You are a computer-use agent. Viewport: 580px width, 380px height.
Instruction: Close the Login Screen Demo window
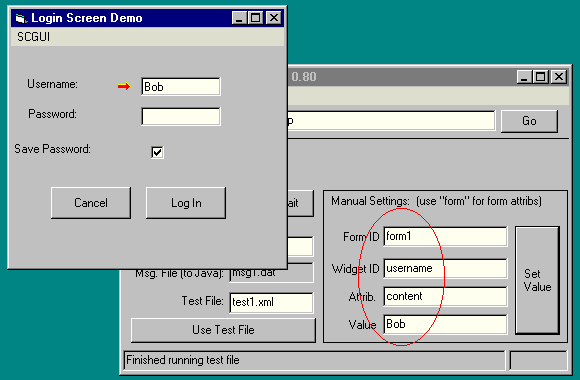point(274,18)
